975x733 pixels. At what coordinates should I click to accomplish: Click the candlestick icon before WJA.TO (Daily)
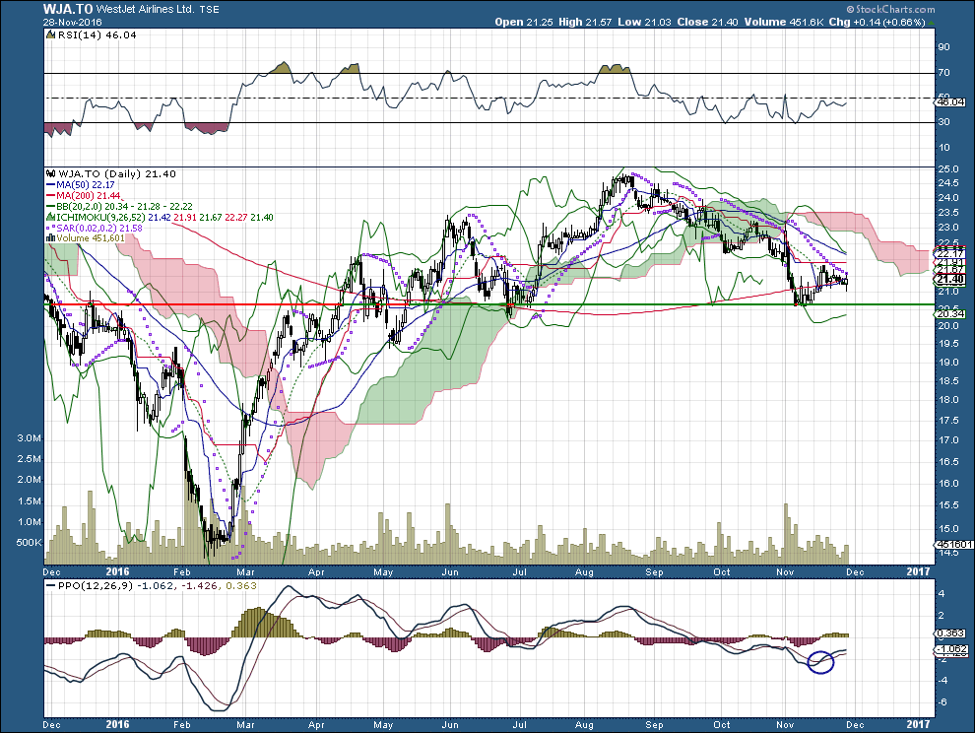[x=51, y=174]
